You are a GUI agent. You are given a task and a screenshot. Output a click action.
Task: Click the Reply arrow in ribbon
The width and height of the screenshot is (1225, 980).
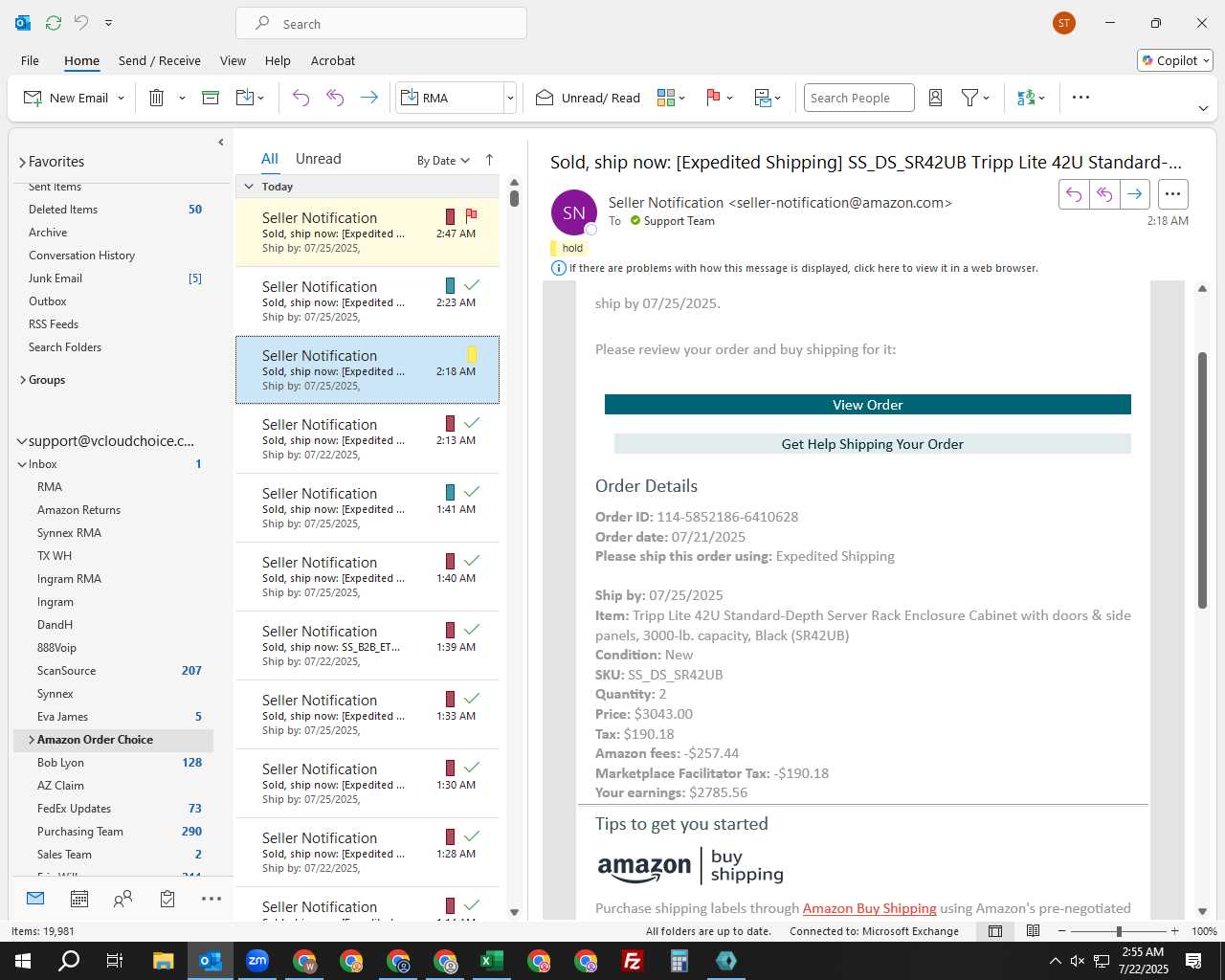click(301, 98)
